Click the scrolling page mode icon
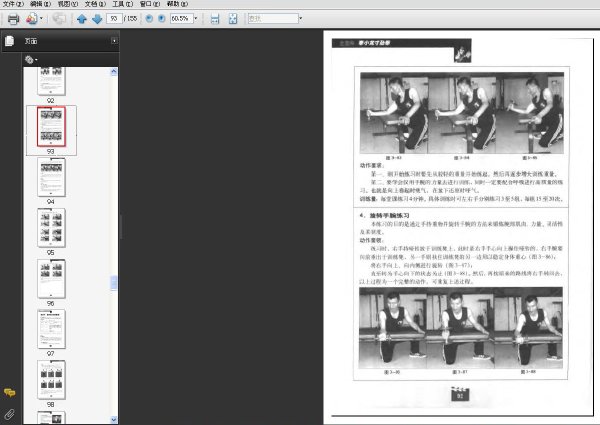 (x=215, y=19)
